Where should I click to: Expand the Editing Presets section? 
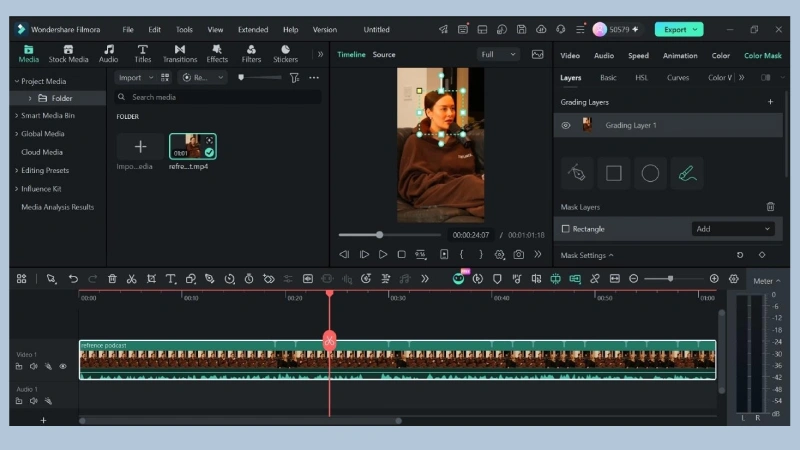pos(16,170)
